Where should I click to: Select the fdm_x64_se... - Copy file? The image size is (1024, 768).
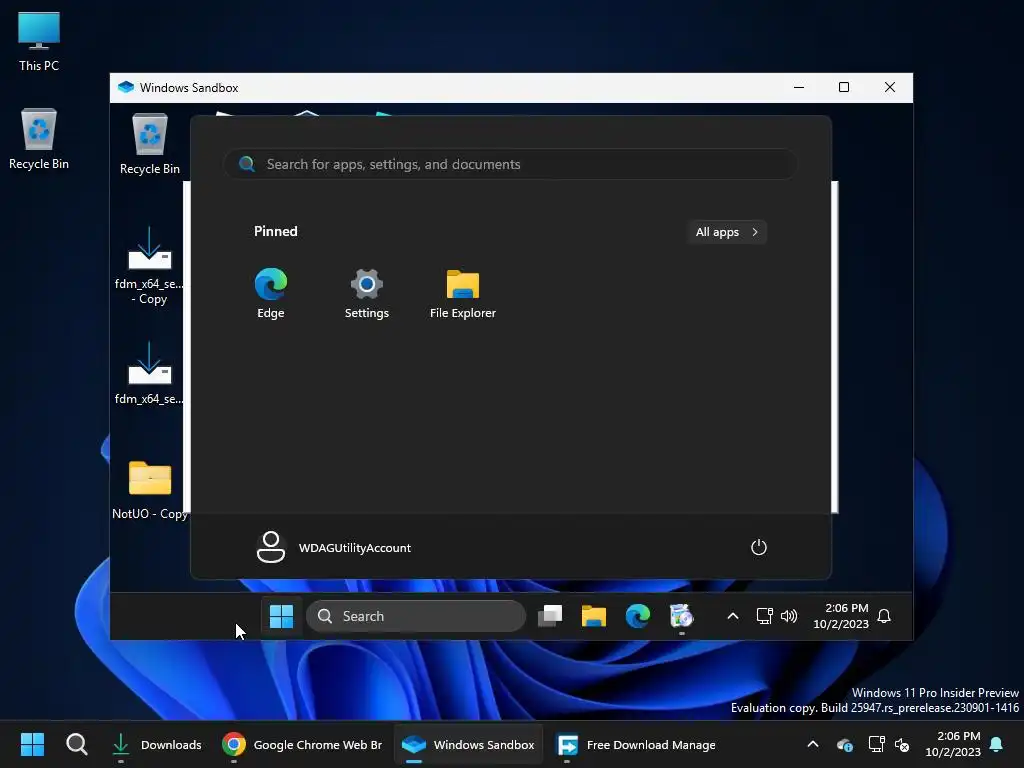150,266
